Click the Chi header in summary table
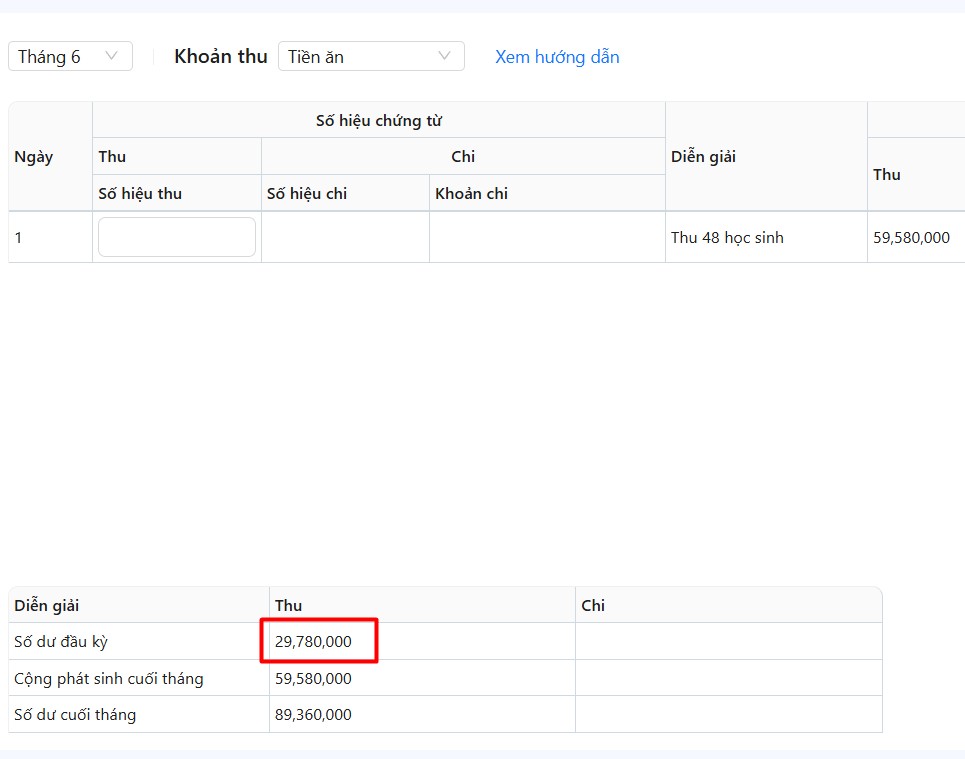Screen dimensions: 965x759 pyautogui.click(x=593, y=605)
